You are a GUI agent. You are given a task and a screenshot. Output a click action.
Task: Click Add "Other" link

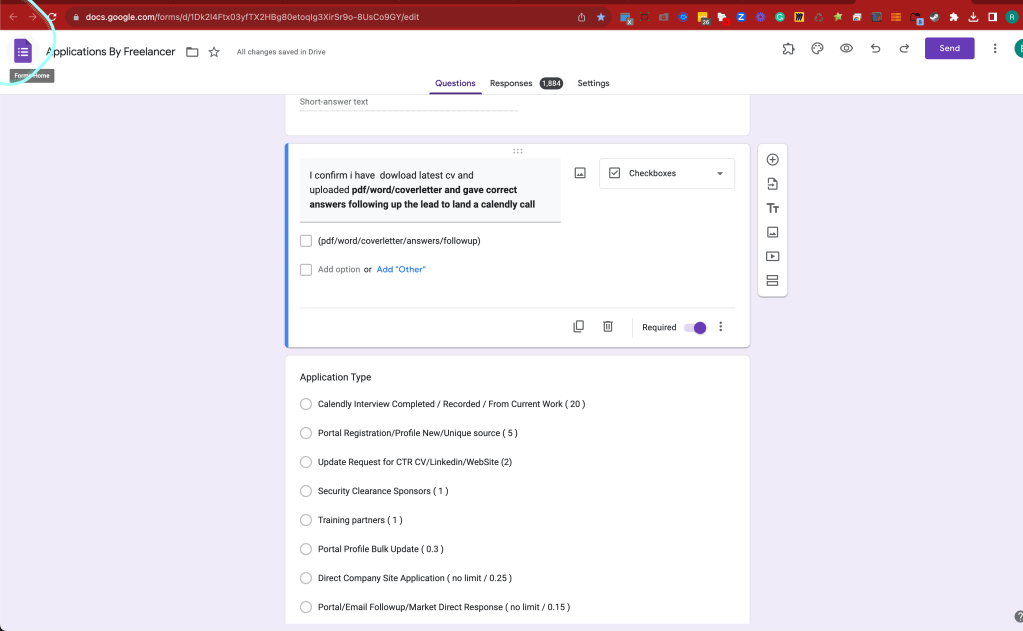(401, 269)
